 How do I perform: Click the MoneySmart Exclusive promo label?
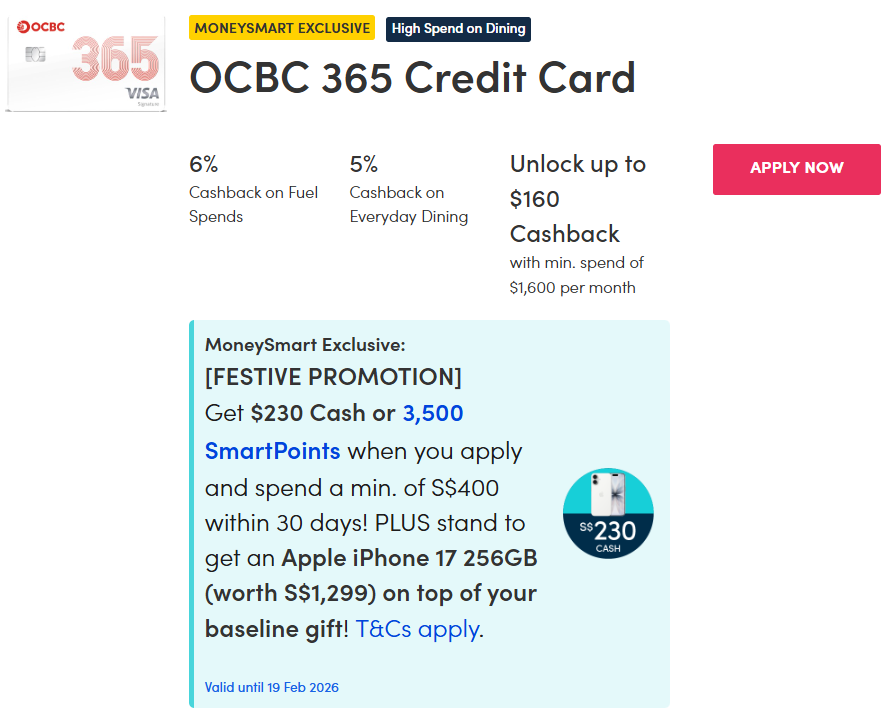tap(304, 345)
